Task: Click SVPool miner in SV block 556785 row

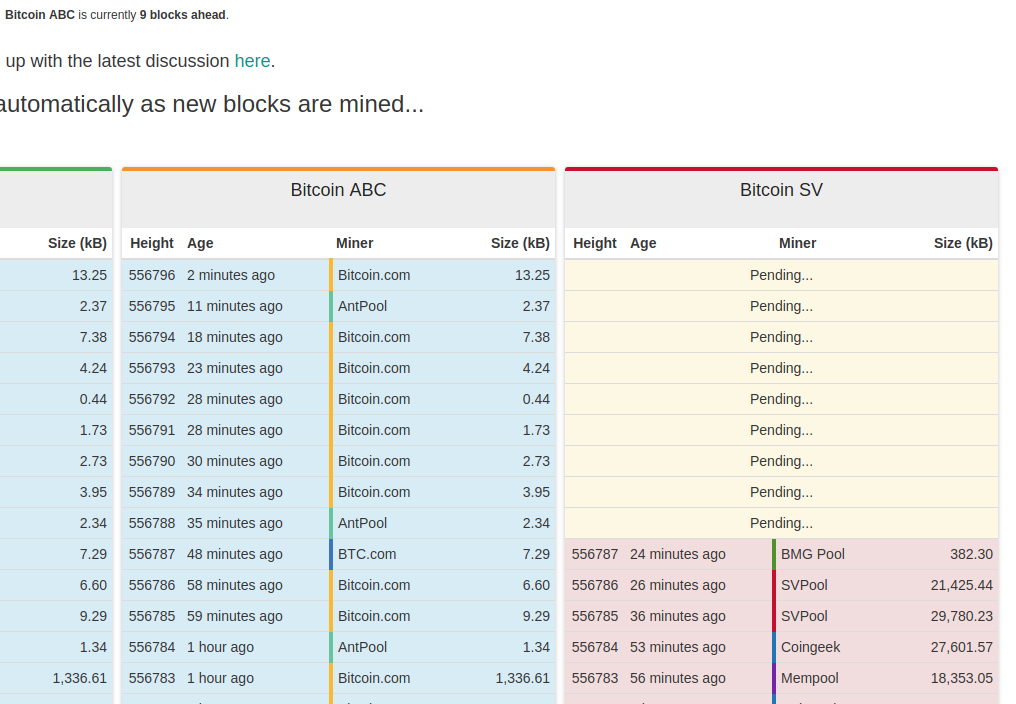Action: pos(804,616)
